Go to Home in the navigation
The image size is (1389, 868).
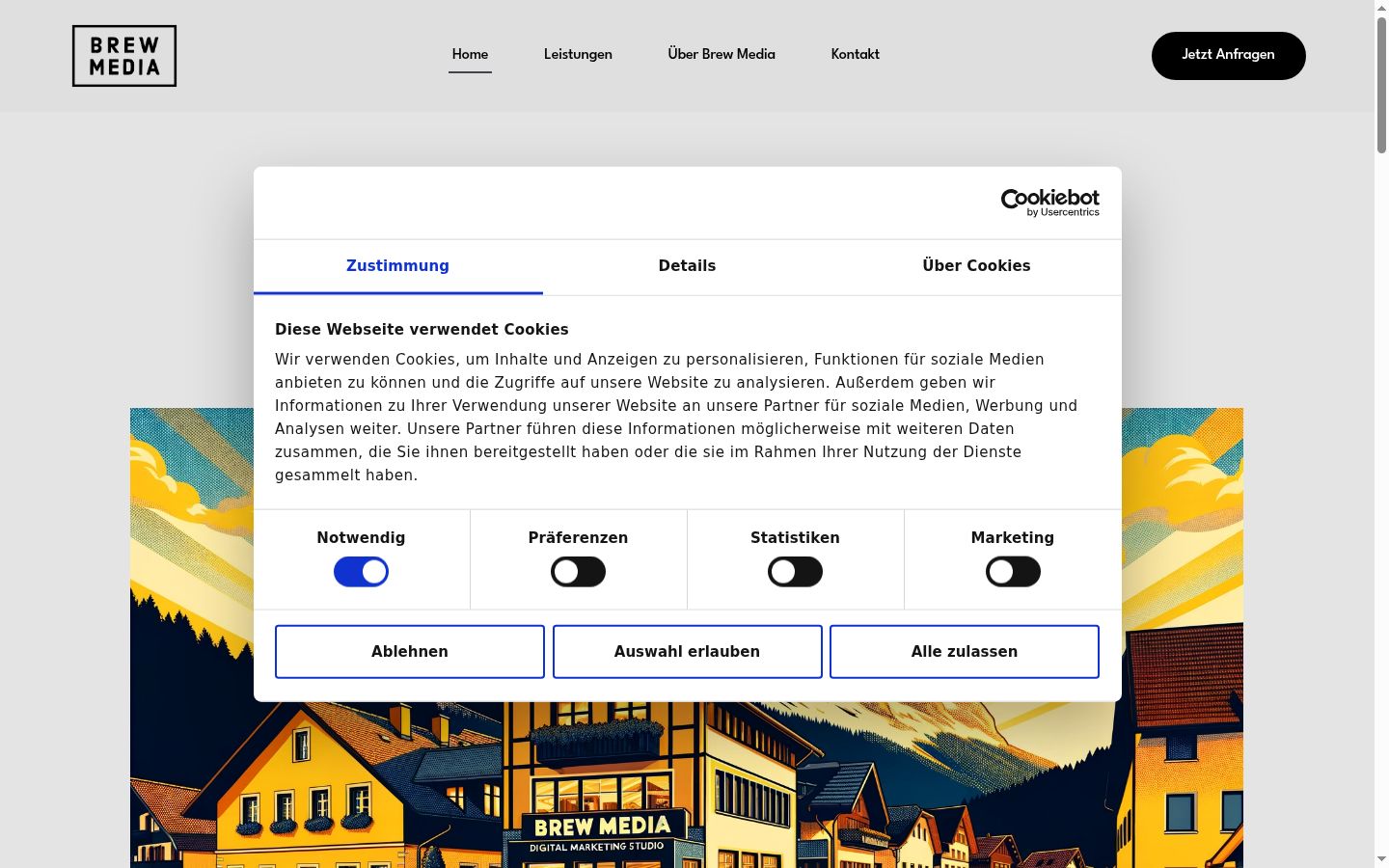470,55
